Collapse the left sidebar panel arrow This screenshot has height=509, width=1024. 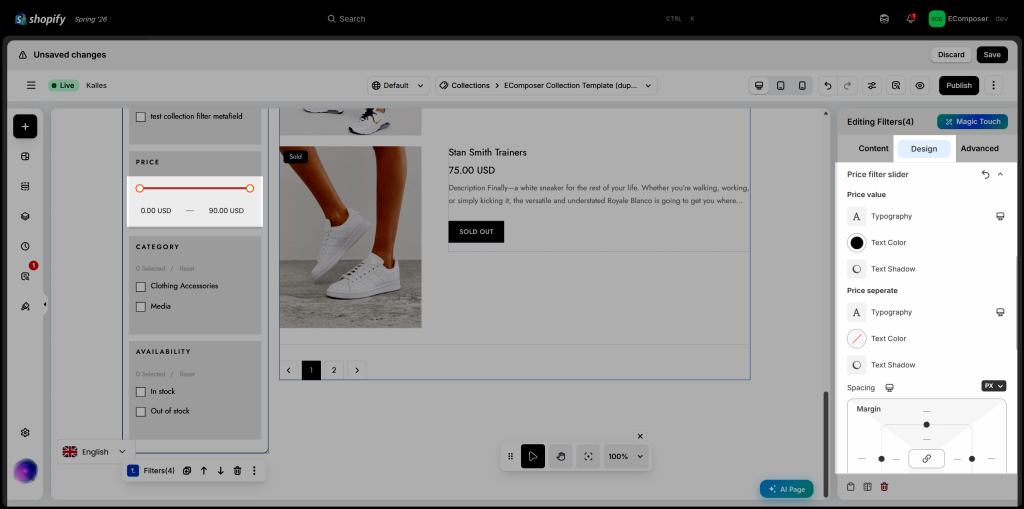tap(44, 304)
